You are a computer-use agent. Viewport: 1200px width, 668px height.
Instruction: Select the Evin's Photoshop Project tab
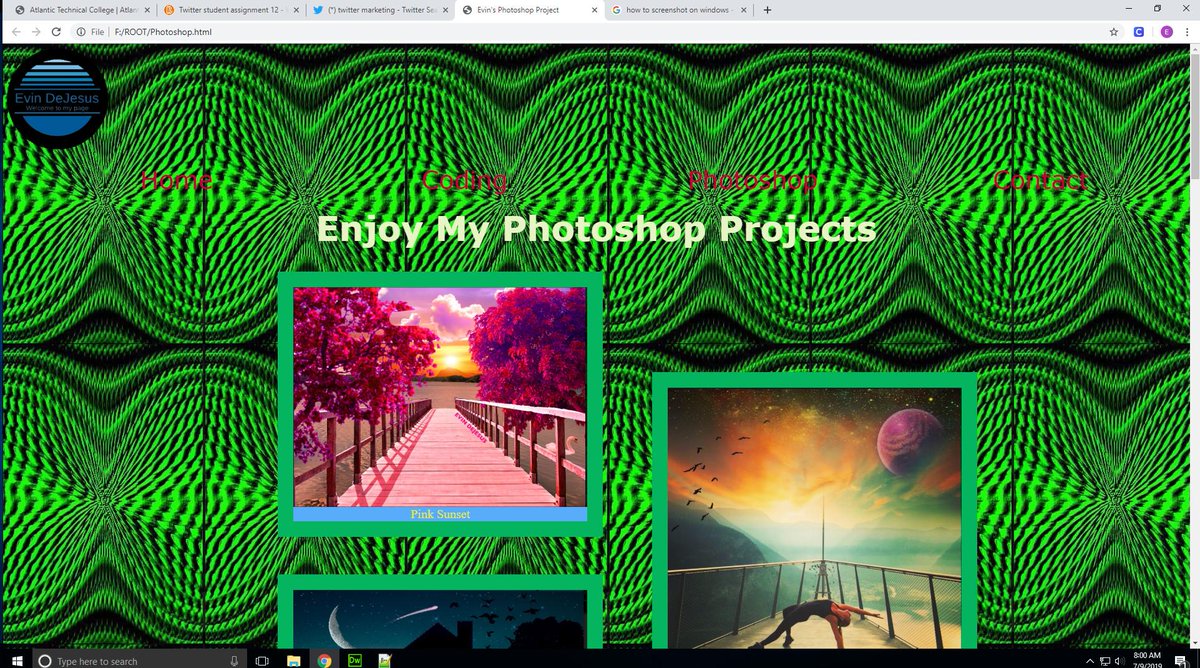pyautogui.click(x=530, y=10)
